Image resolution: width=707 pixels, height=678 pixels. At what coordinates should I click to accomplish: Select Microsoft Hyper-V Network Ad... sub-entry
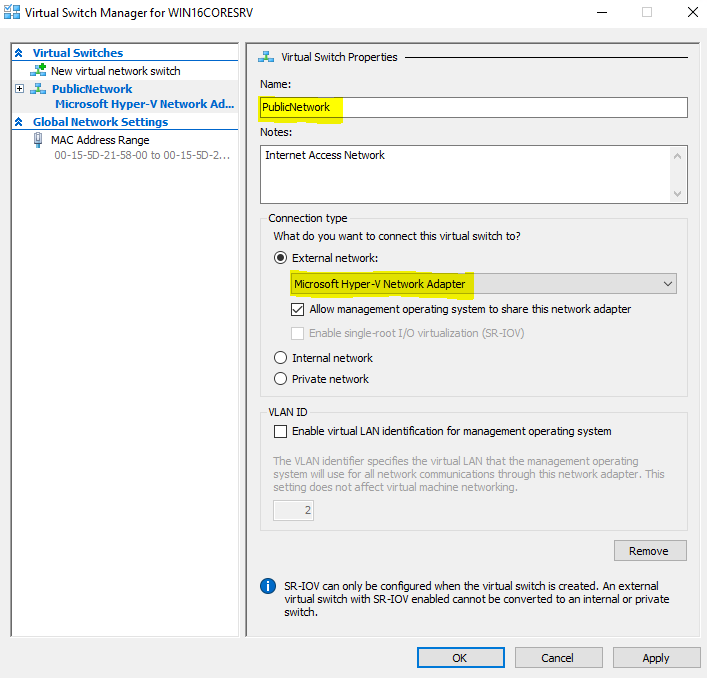(x=144, y=104)
